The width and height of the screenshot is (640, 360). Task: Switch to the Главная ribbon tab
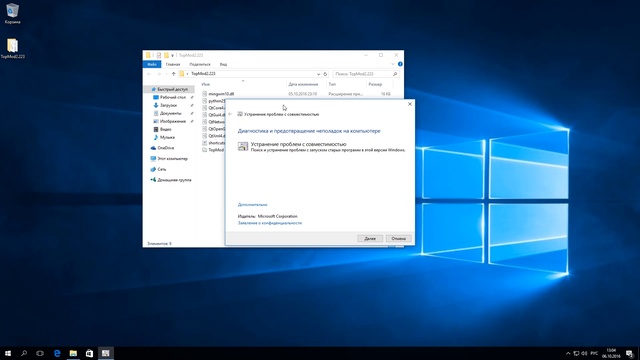point(173,64)
